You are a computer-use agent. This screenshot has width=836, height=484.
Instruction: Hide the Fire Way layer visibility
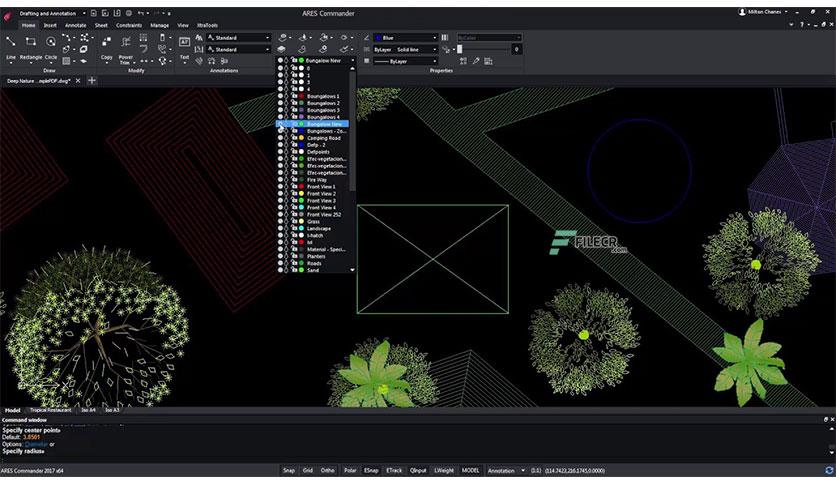(280, 180)
